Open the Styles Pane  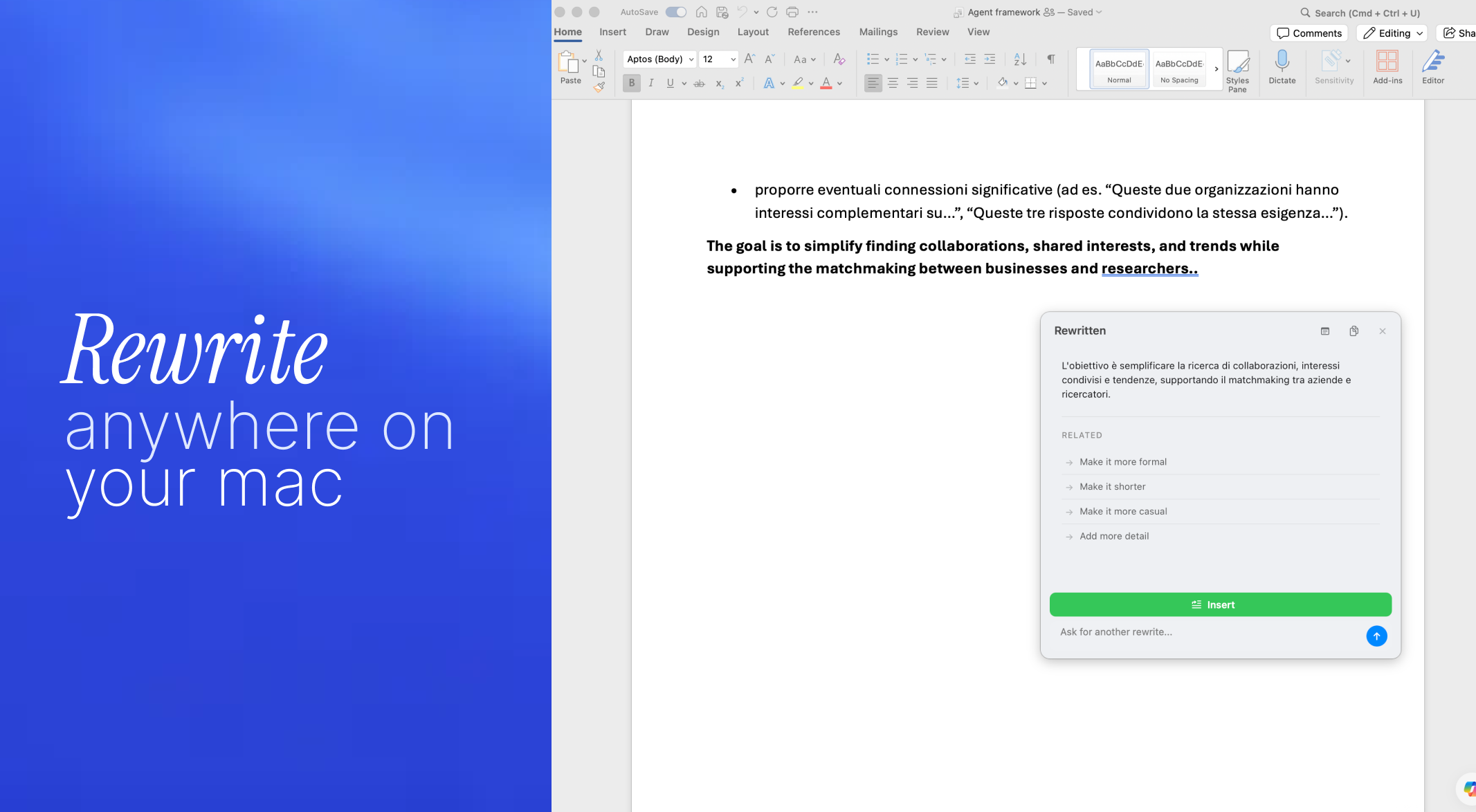click(1237, 69)
